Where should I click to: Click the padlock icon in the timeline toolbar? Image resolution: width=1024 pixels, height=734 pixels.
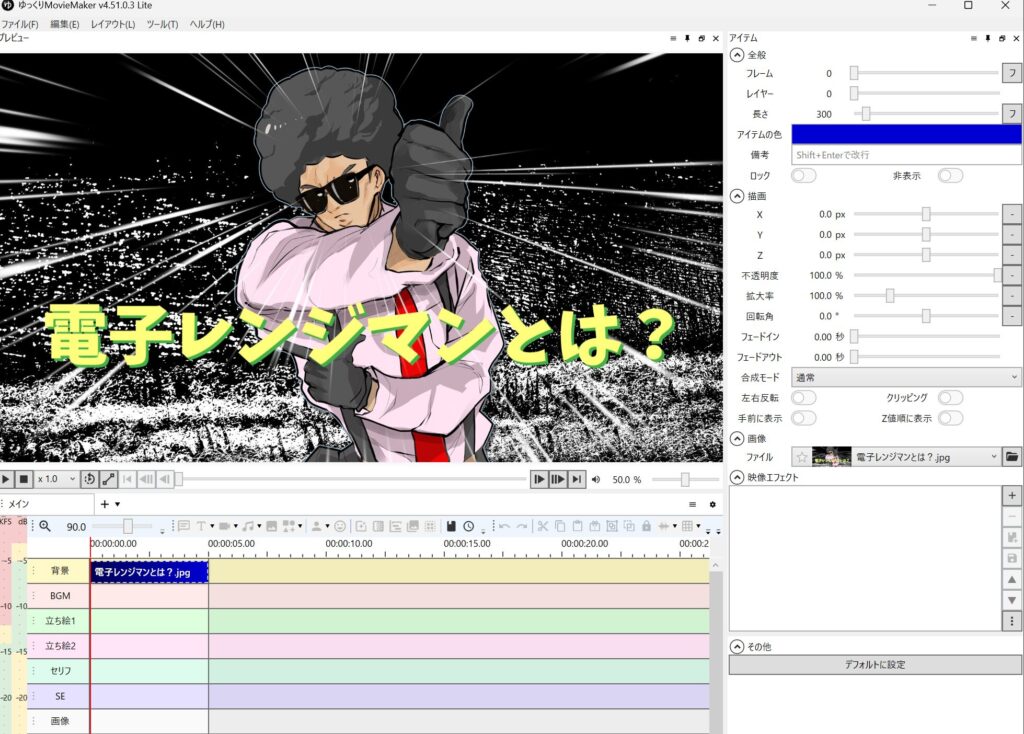pyautogui.click(x=646, y=525)
